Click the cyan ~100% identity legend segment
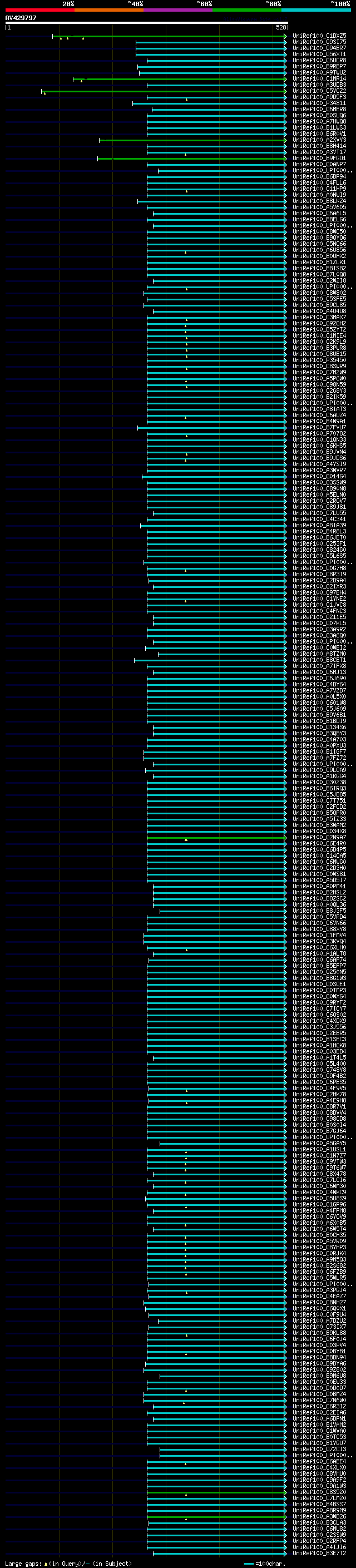The image size is (356, 1568). coord(317,10)
